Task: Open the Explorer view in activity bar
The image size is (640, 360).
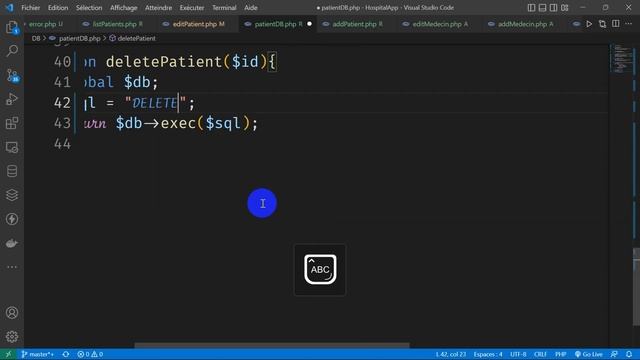Action: pos(12,28)
